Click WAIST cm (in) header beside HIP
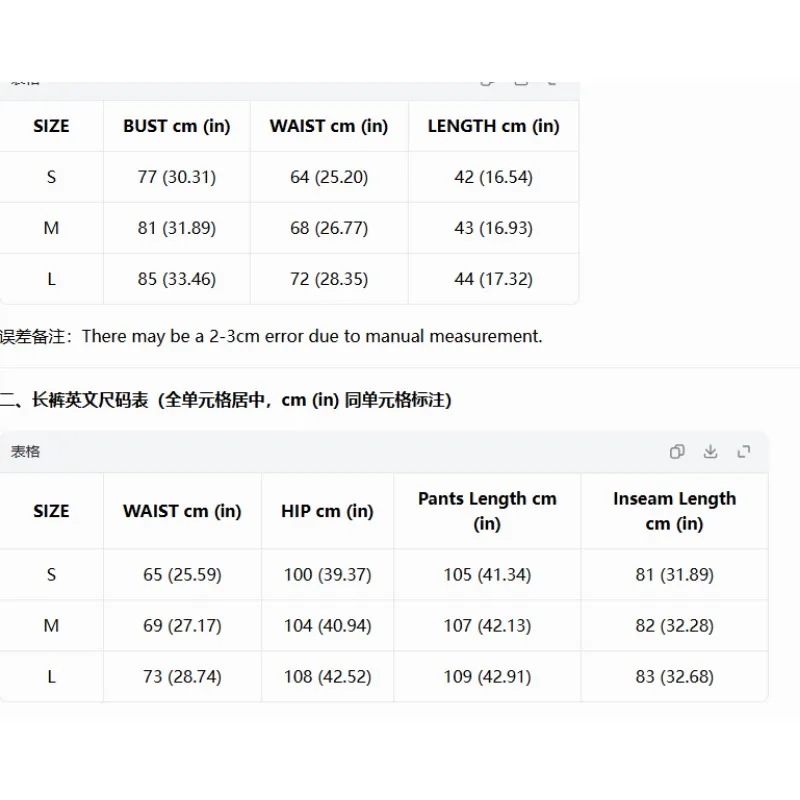The height and width of the screenshot is (800, 800). [x=182, y=511]
